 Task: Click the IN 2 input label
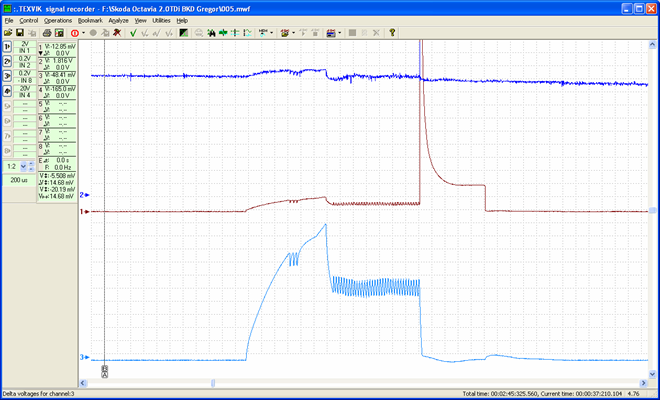[25, 65]
